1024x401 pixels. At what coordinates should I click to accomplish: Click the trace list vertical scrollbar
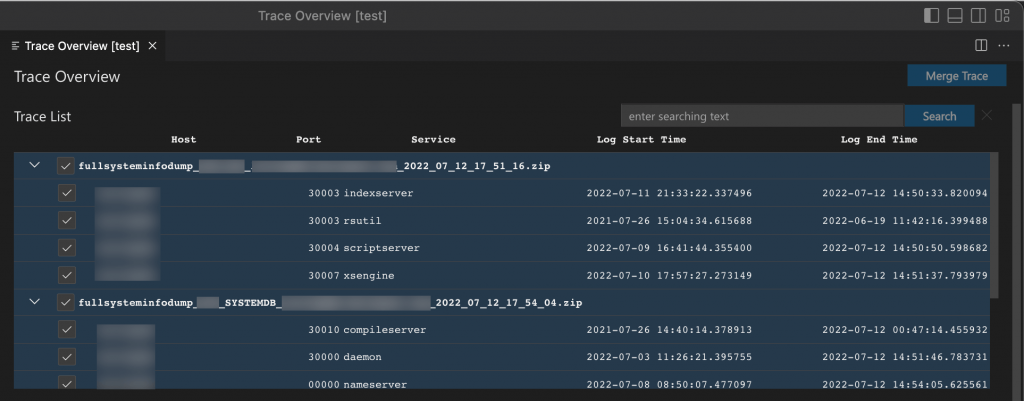pyautogui.click(x=994, y=225)
